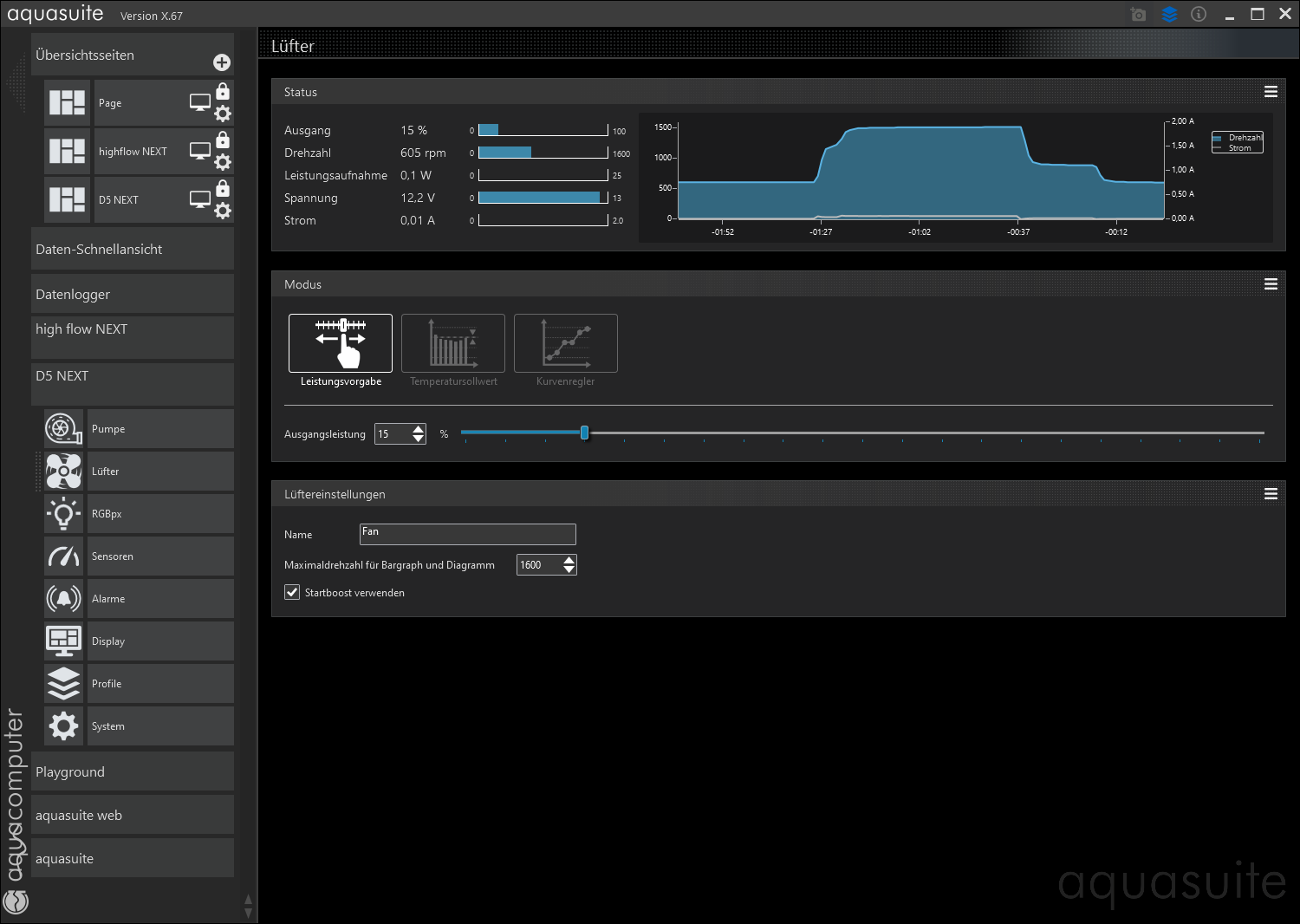The width and height of the screenshot is (1300, 924).
Task: Go to the System page
Action: click(x=160, y=726)
